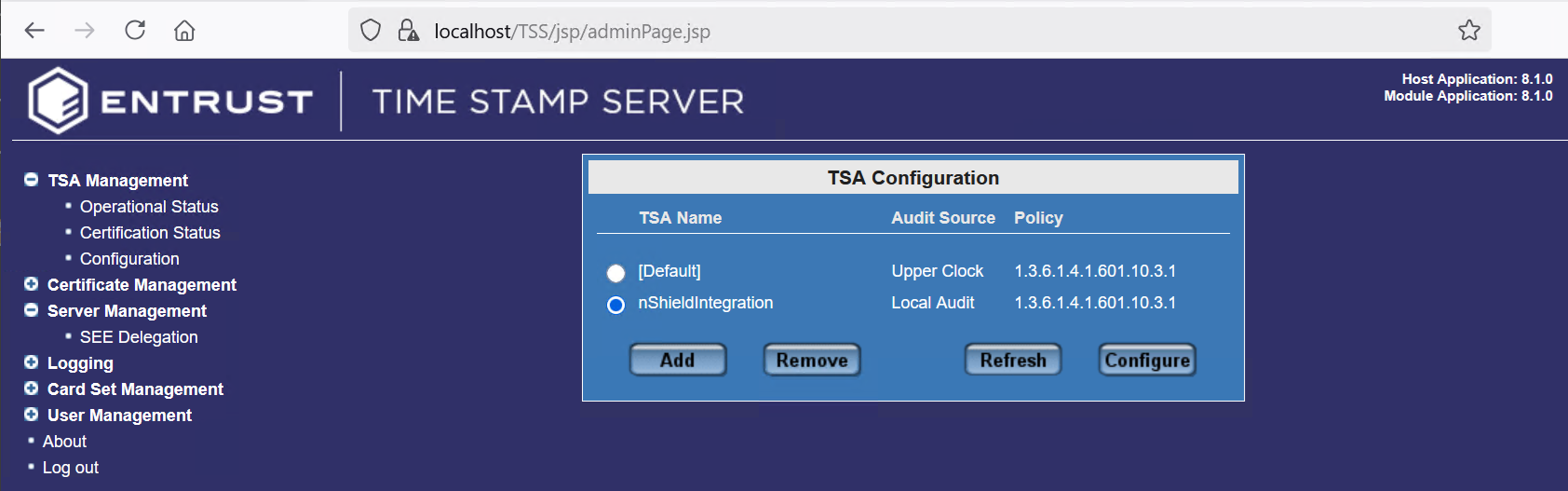Click the policy OID in nShieldIntegration row
This screenshot has width=1568, height=491.
[1095, 303]
